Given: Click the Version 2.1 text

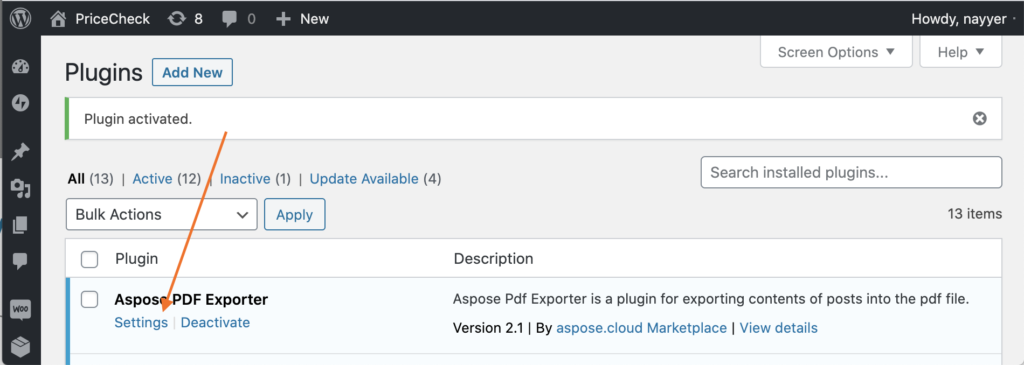Looking at the screenshot, I should pyautogui.click(x=488, y=328).
